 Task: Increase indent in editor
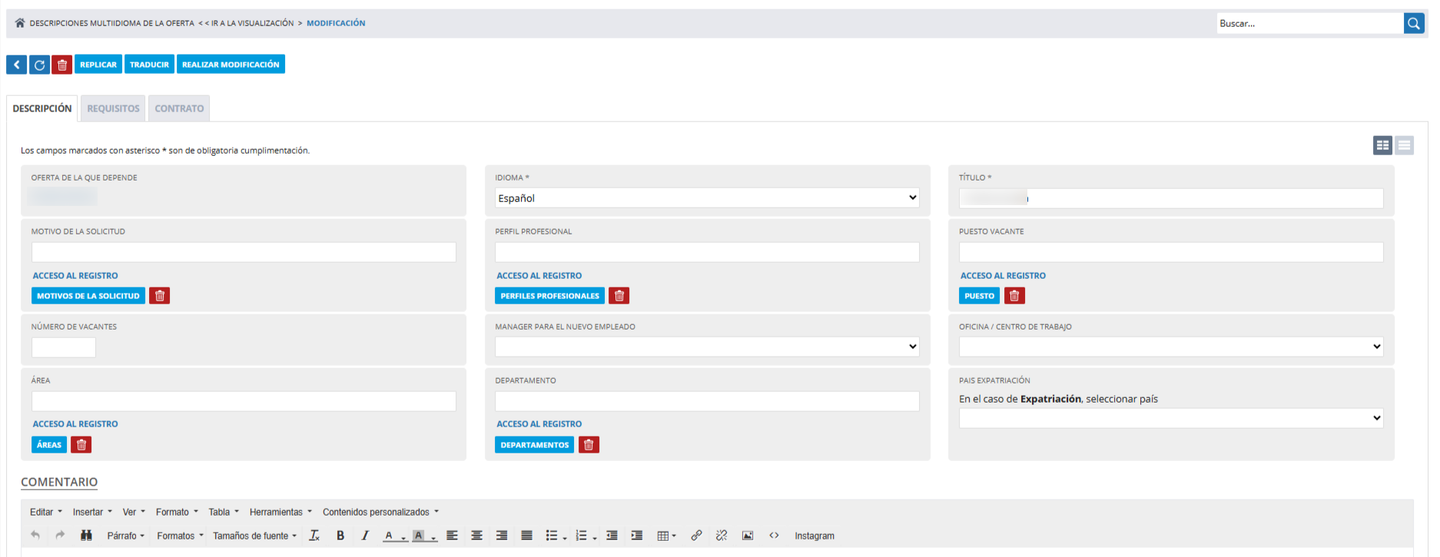point(637,536)
